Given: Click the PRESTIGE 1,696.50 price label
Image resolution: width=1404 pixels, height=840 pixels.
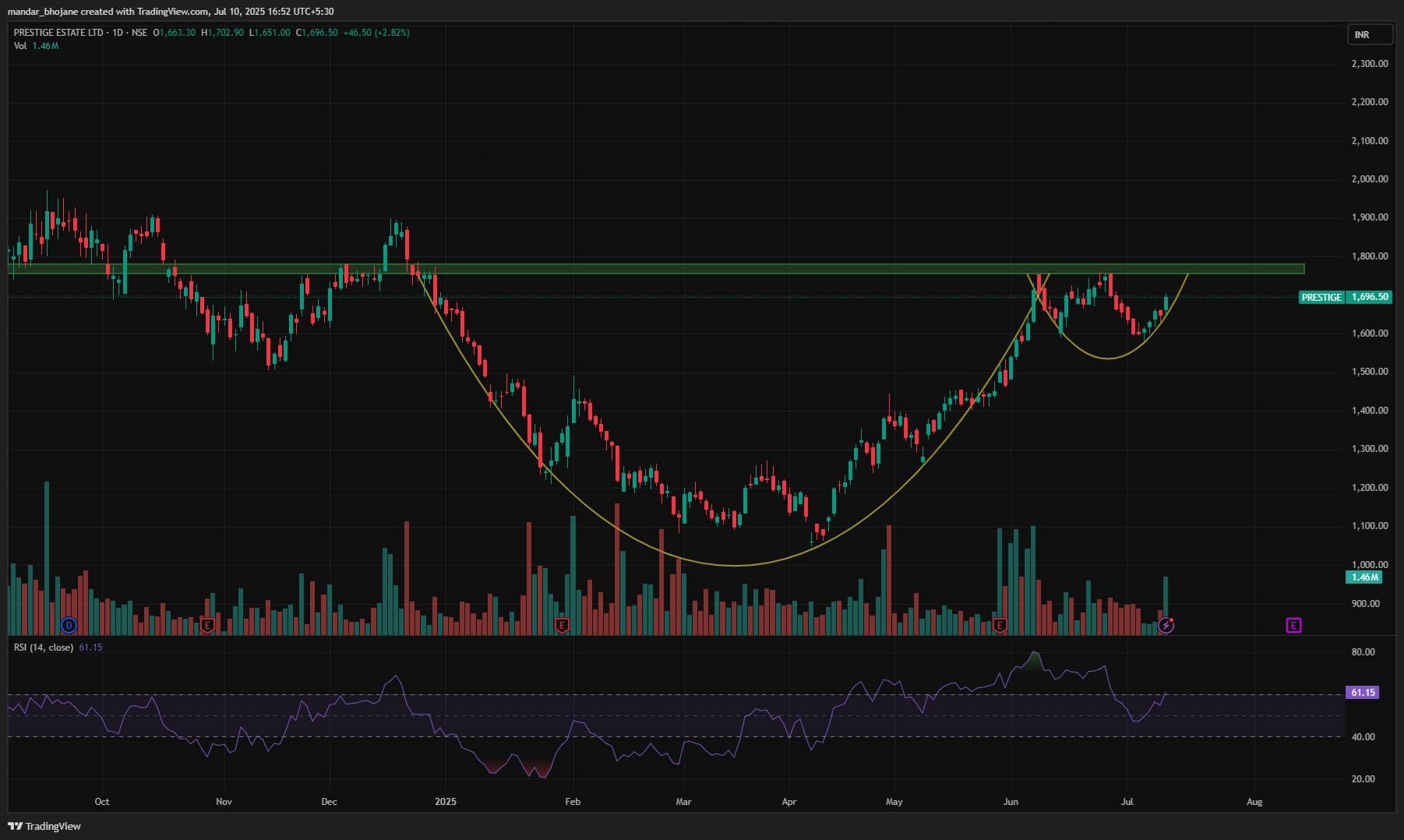Looking at the screenshot, I should [1345, 297].
